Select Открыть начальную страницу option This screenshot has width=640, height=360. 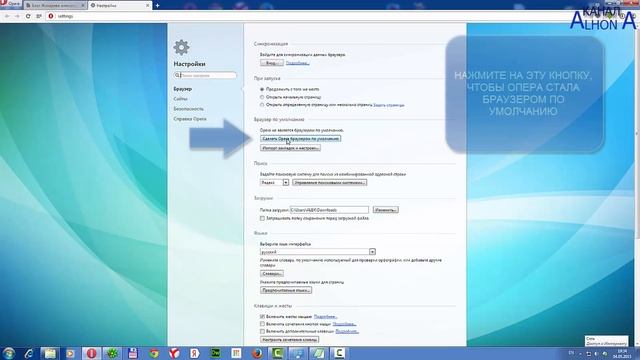[262, 97]
